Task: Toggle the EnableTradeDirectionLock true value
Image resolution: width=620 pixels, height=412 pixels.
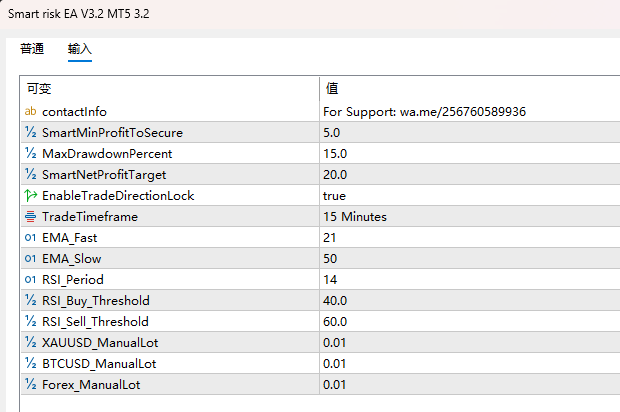Action: (470, 195)
